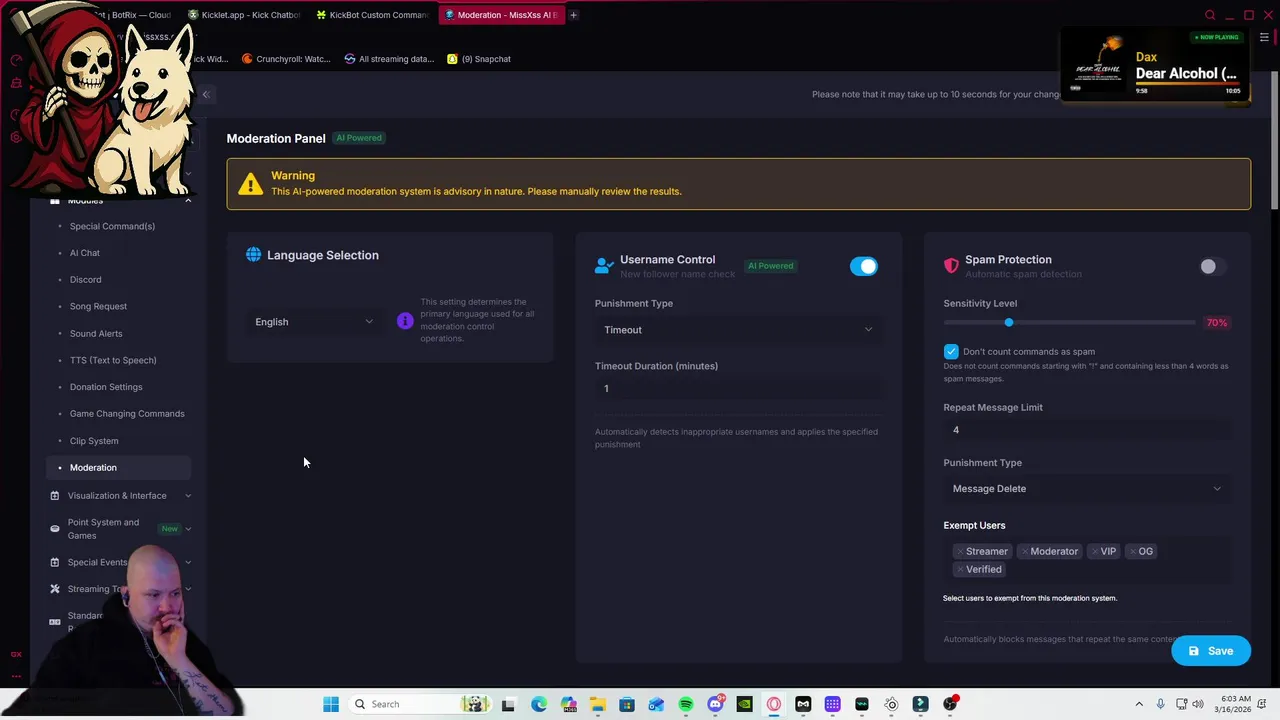
Task: Open Special Command(s) in sidebar
Action: click(112, 226)
